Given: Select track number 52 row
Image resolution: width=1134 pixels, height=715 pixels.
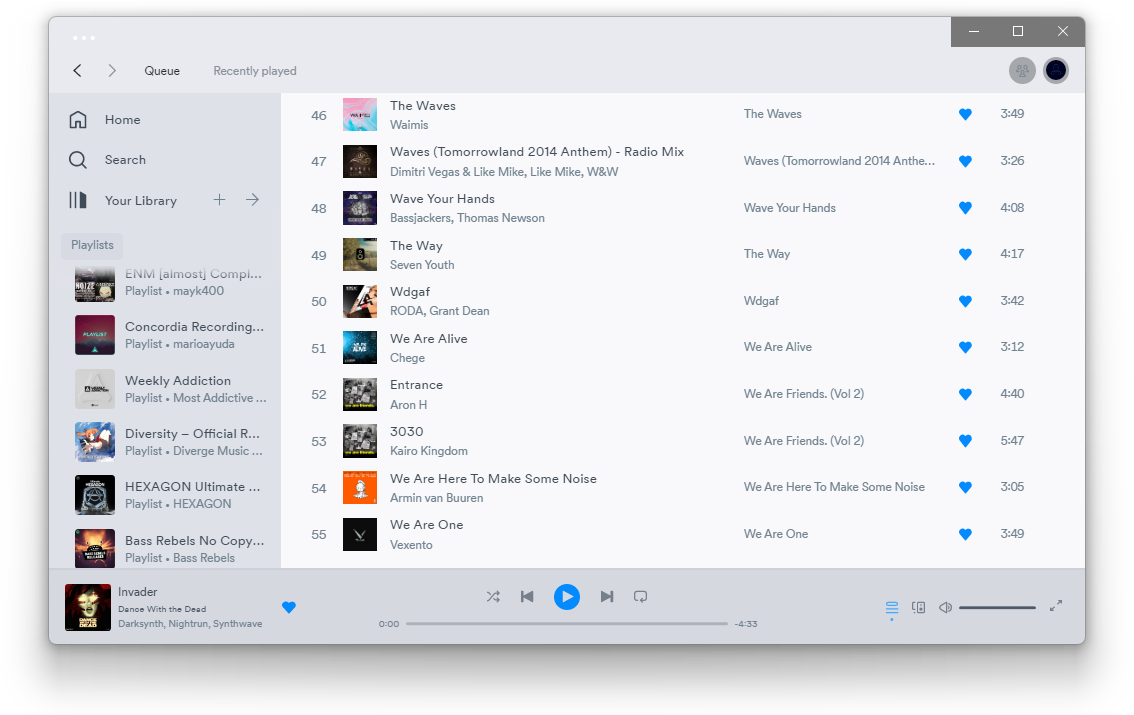Looking at the screenshot, I should [x=683, y=394].
